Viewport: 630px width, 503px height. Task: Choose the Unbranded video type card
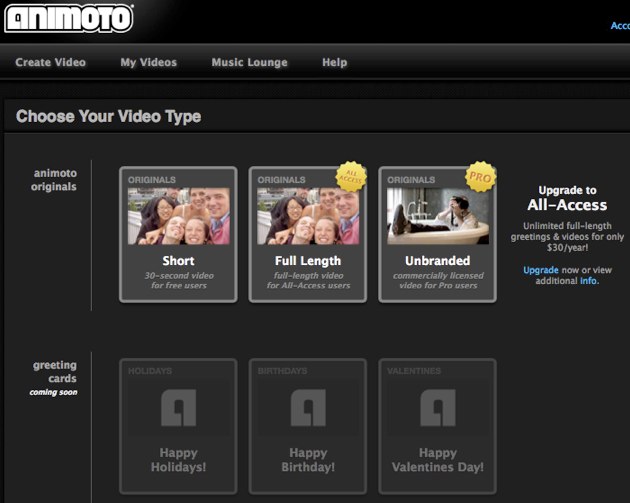click(x=438, y=235)
